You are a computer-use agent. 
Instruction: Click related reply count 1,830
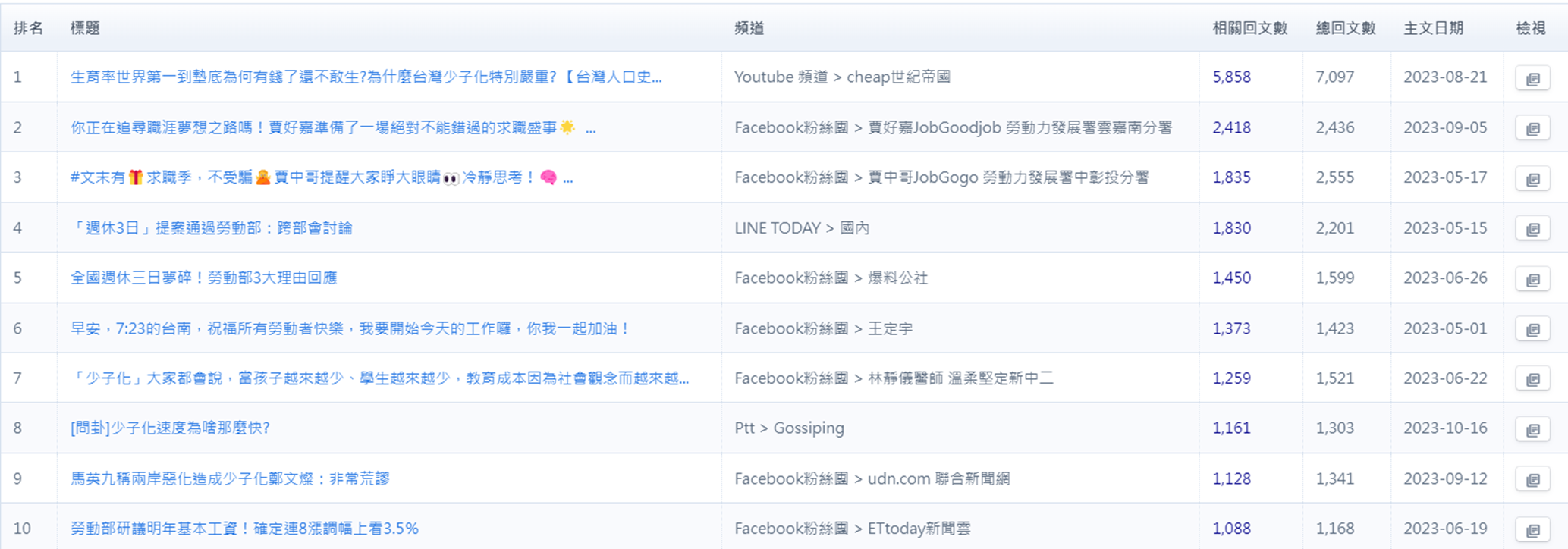click(1231, 228)
